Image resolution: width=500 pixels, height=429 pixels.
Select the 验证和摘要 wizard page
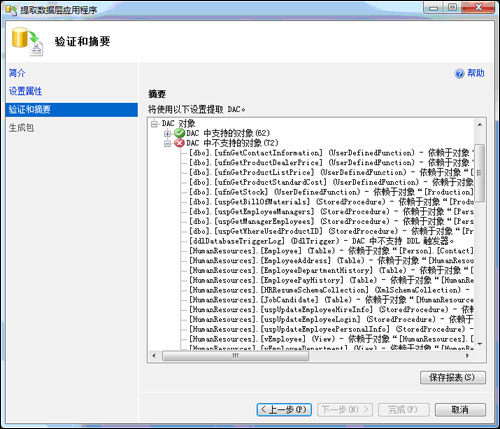click(x=72, y=110)
